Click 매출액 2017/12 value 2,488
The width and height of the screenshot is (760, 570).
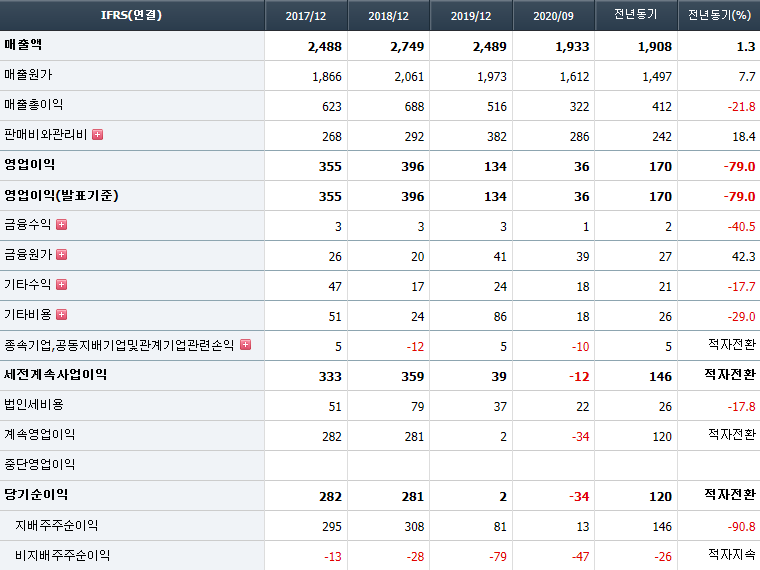click(324, 47)
